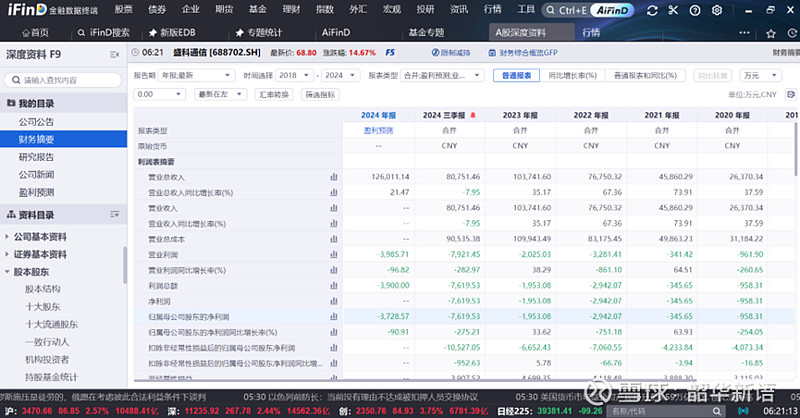800x418 pixels.
Task: Open the 万元 unit dropdown
Action: point(760,76)
